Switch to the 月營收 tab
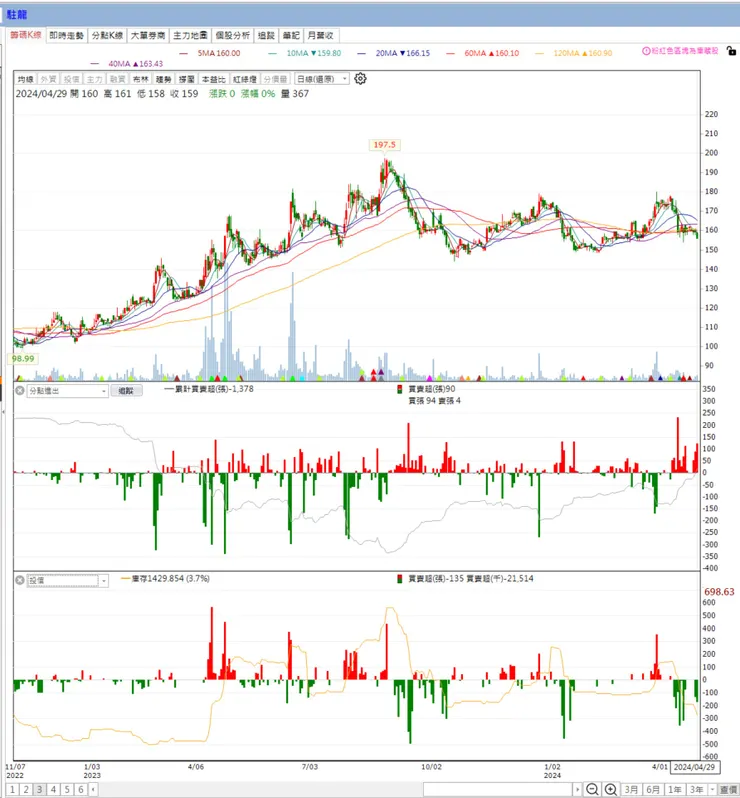Image resolution: width=740 pixels, height=798 pixels. coord(321,35)
